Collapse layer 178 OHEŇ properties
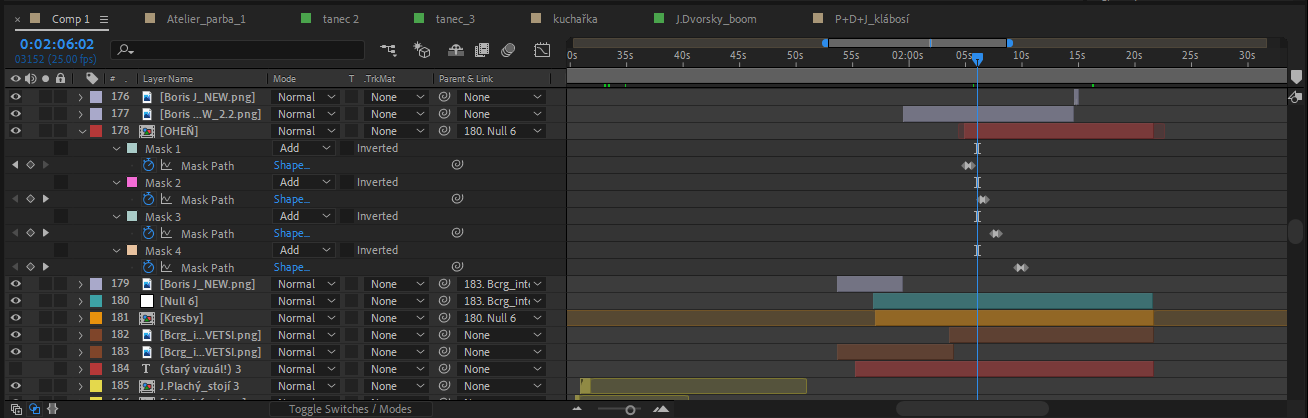Screen dimensions: 1308x418 pyautogui.click(x=82, y=131)
